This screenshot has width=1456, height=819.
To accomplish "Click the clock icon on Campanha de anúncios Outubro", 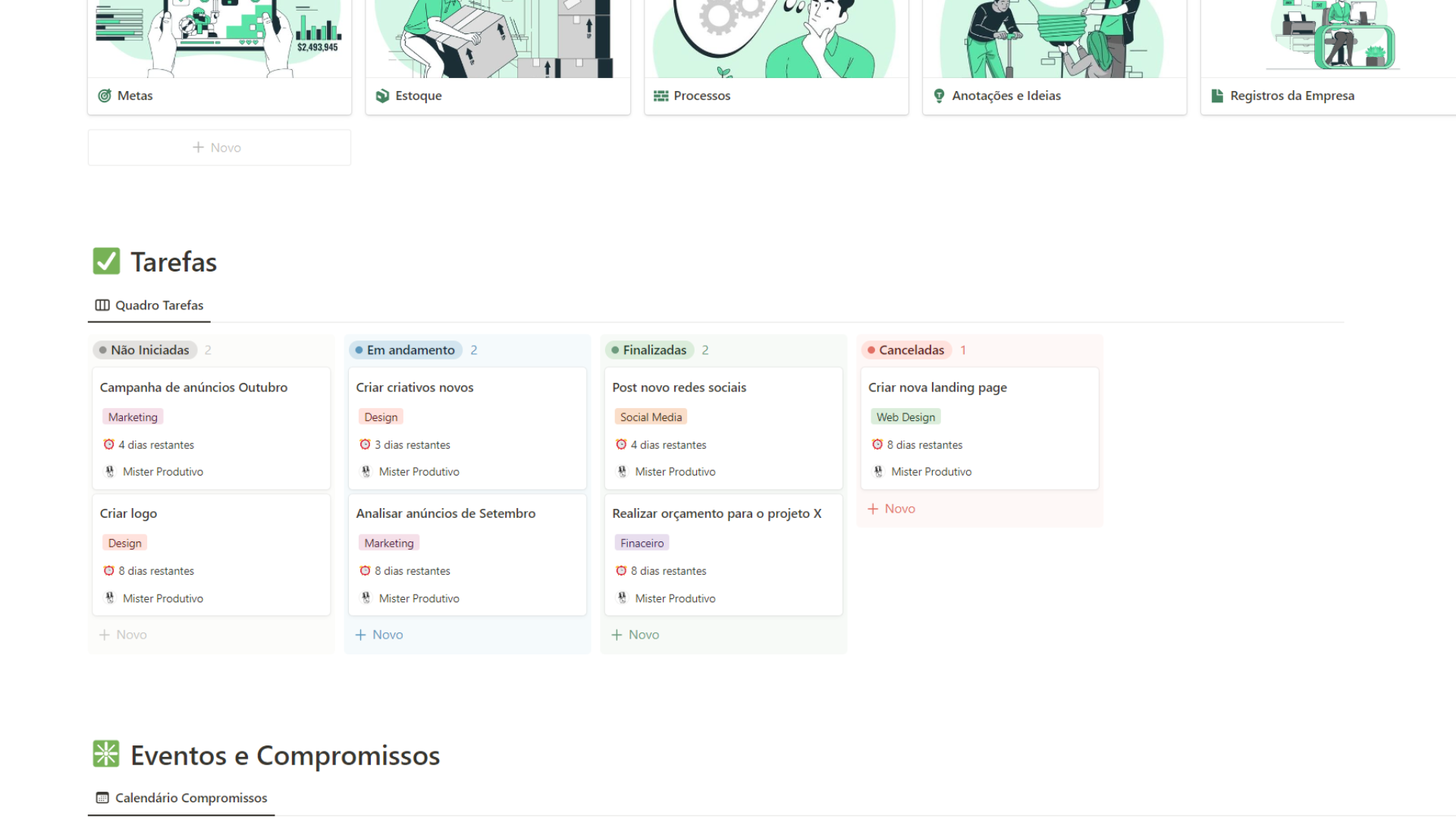I will (109, 444).
